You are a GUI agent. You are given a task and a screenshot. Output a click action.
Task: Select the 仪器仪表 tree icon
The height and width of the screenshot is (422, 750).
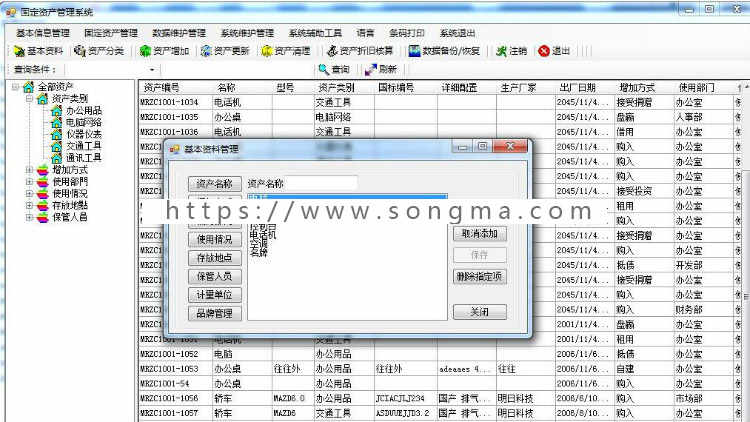coord(56,134)
